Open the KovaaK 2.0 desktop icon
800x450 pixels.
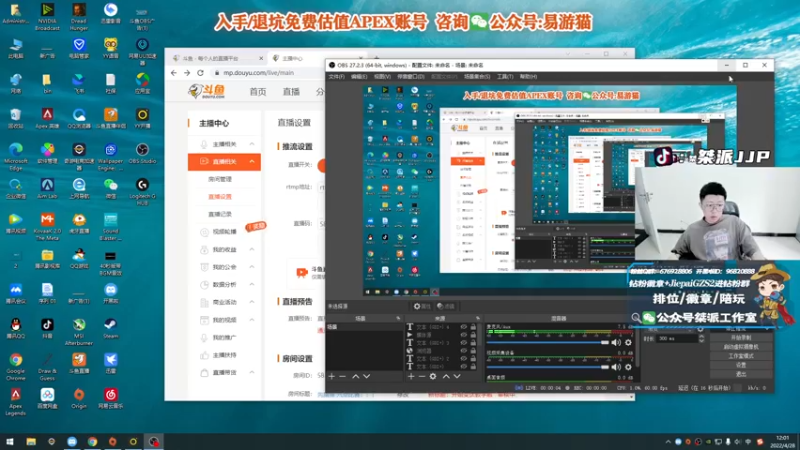point(47,226)
